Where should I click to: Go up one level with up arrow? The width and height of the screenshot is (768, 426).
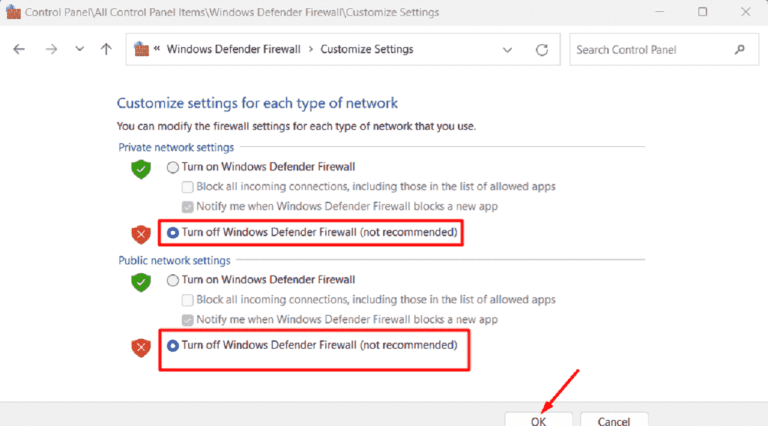click(106, 49)
